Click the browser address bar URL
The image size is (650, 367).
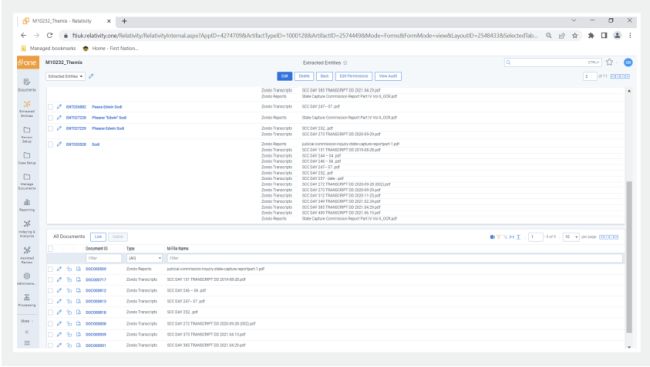pos(305,36)
